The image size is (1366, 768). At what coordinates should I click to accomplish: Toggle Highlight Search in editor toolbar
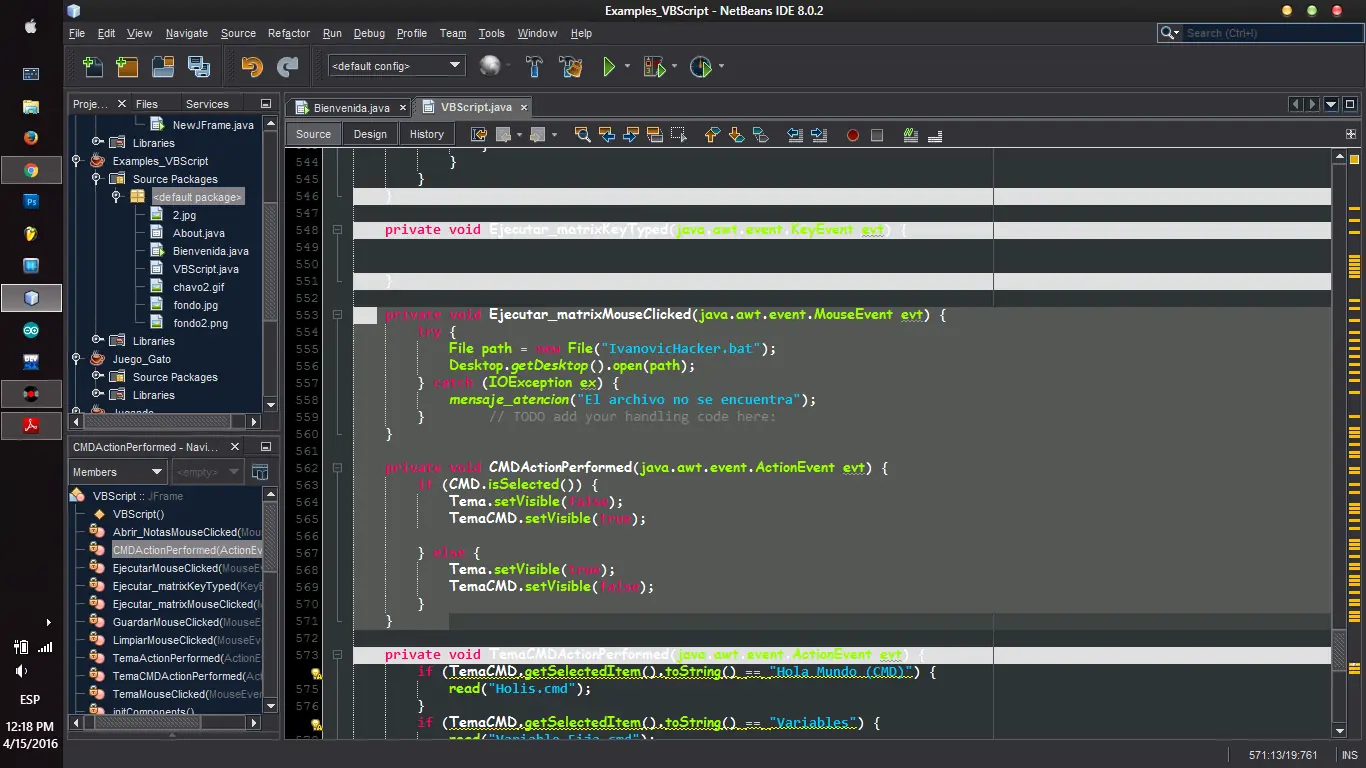coord(655,134)
